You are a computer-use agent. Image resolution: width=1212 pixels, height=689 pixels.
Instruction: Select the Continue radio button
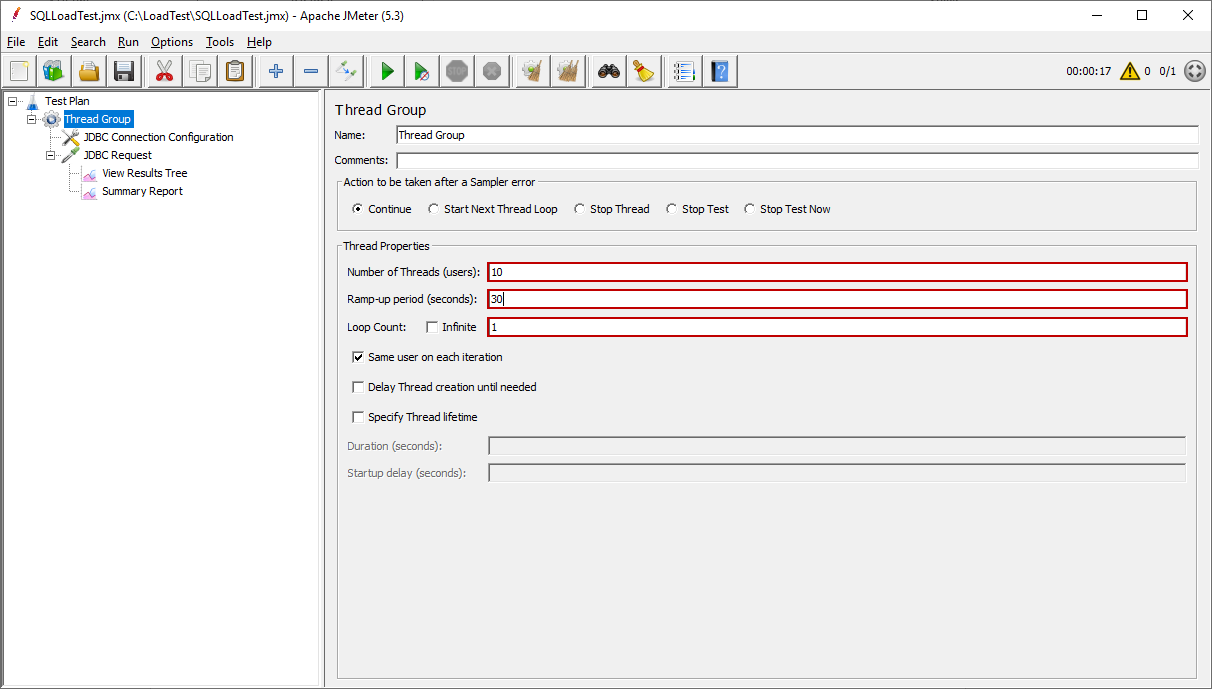[x=357, y=209]
